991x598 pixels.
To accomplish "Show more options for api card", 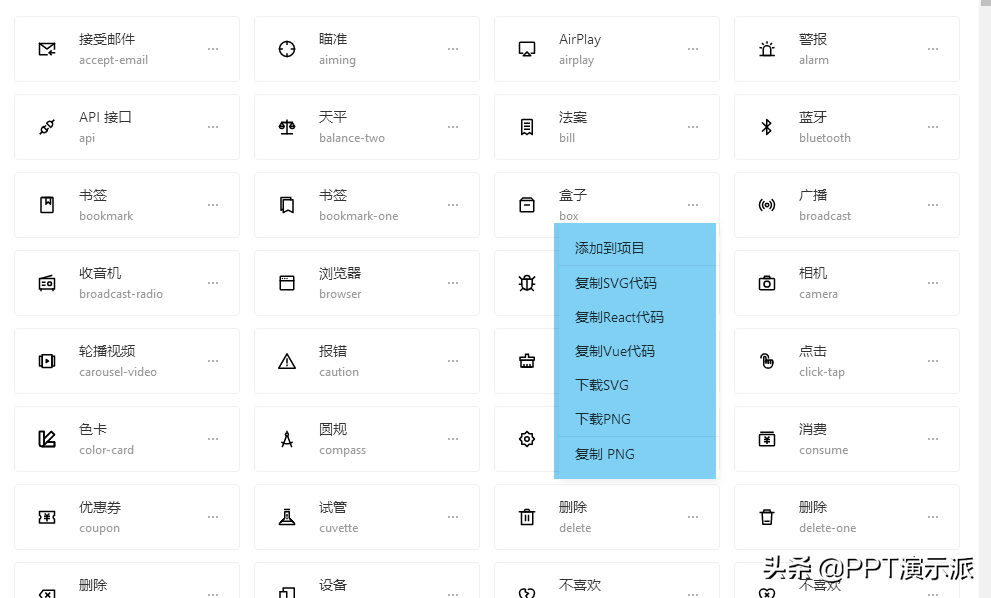I will pyautogui.click(x=213, y=127).
